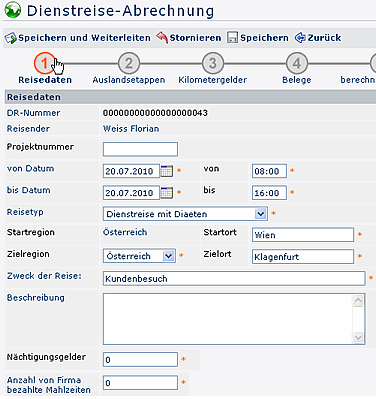Click Beschreibung scrollbar up arrow
Viewport: 376px width, 399px height.
point(358,301)
